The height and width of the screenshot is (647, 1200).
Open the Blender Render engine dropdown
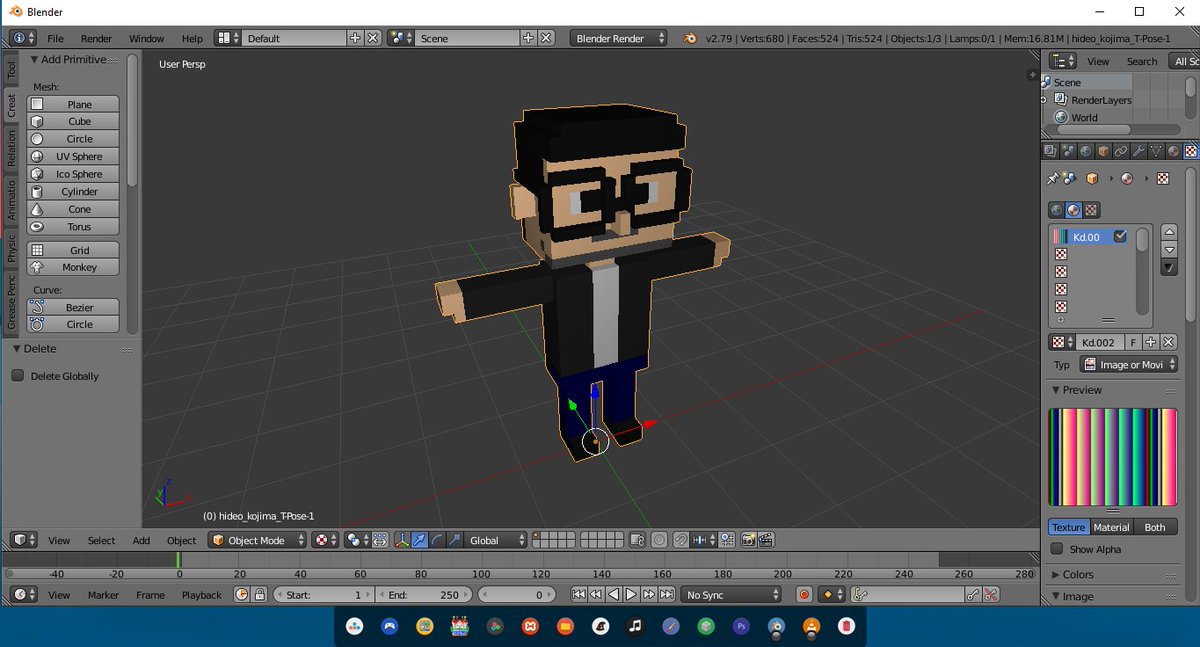click(x=620, y=38)
